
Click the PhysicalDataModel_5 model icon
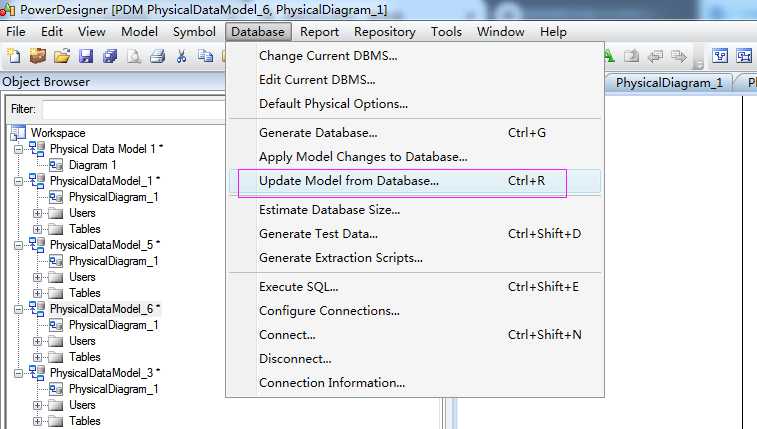(x=37, y=245)
